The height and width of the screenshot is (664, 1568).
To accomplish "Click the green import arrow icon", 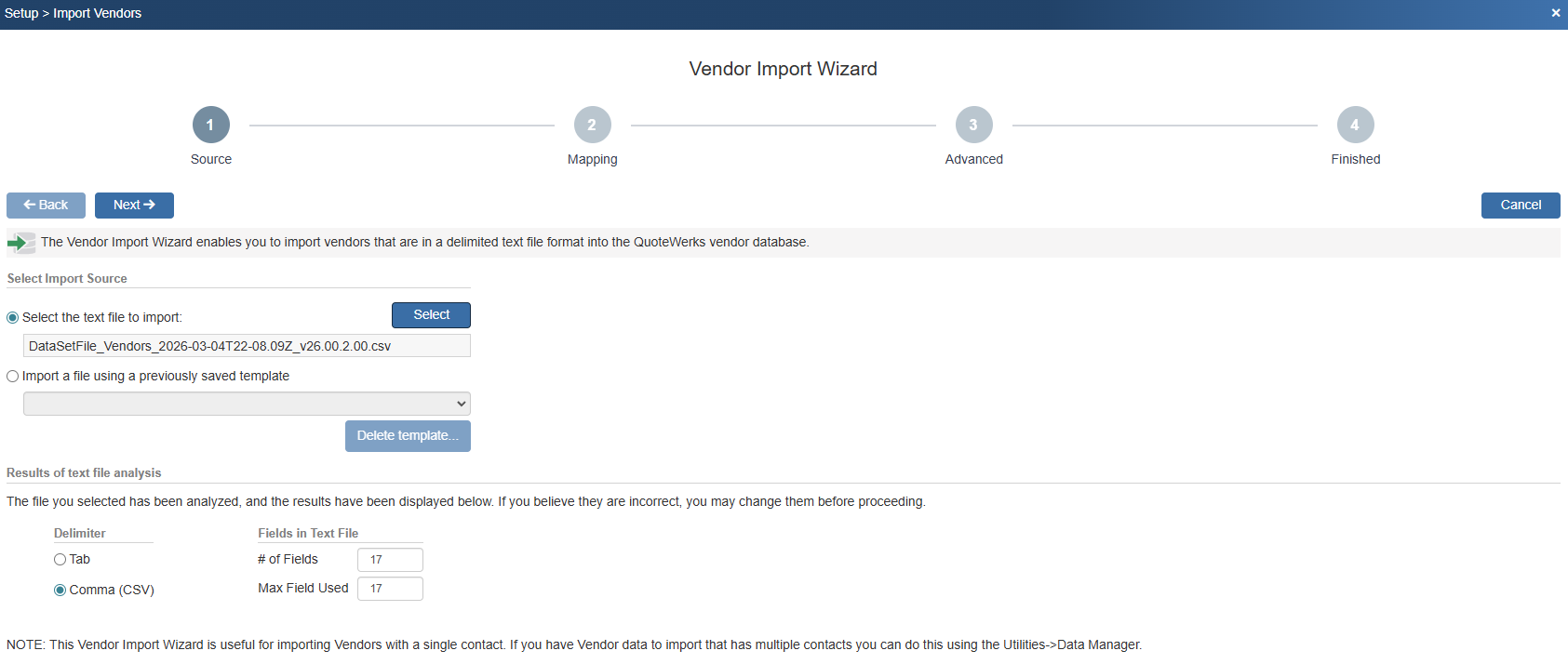I will coord(20,243).
